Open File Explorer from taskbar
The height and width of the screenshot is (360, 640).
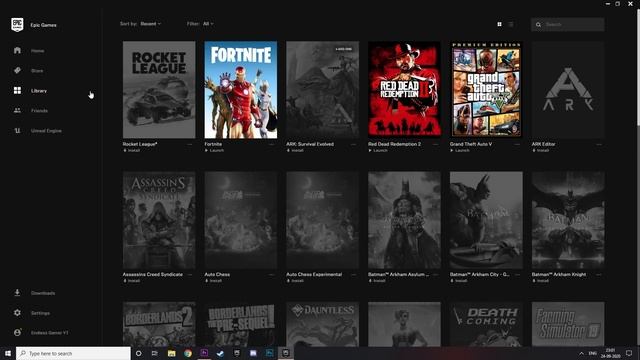tap(171, 353)
